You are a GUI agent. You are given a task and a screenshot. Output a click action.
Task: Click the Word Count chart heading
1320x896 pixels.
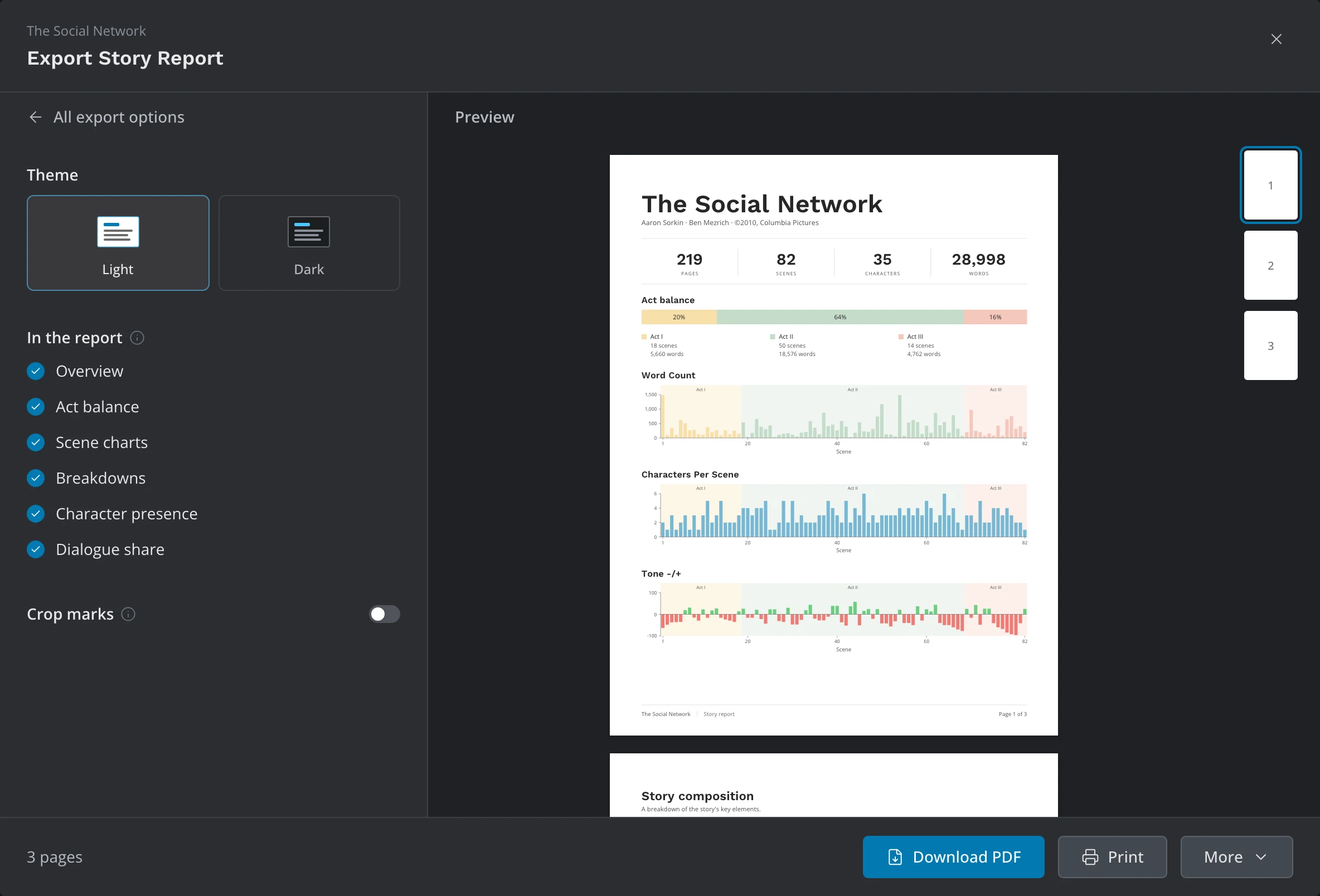(x=668, y=376)
